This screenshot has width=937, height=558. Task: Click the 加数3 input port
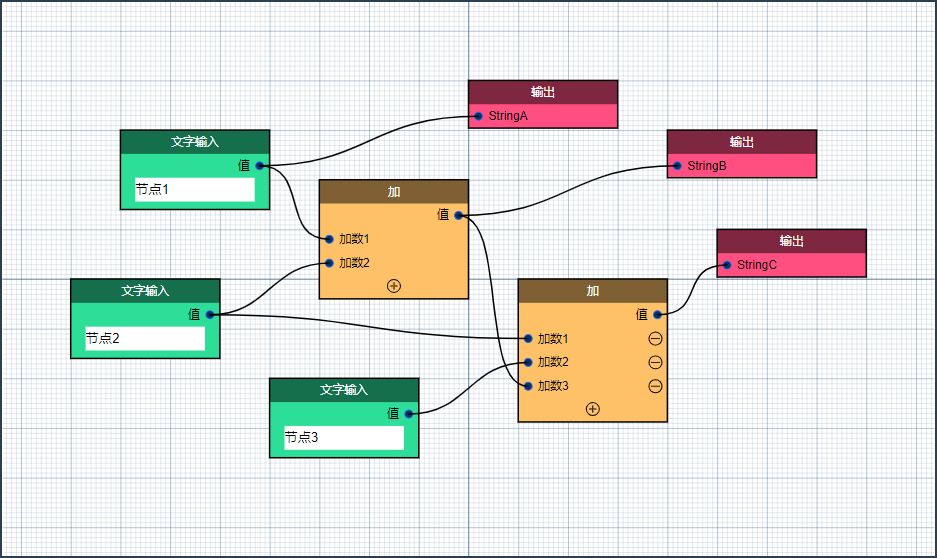click(528, 386)
